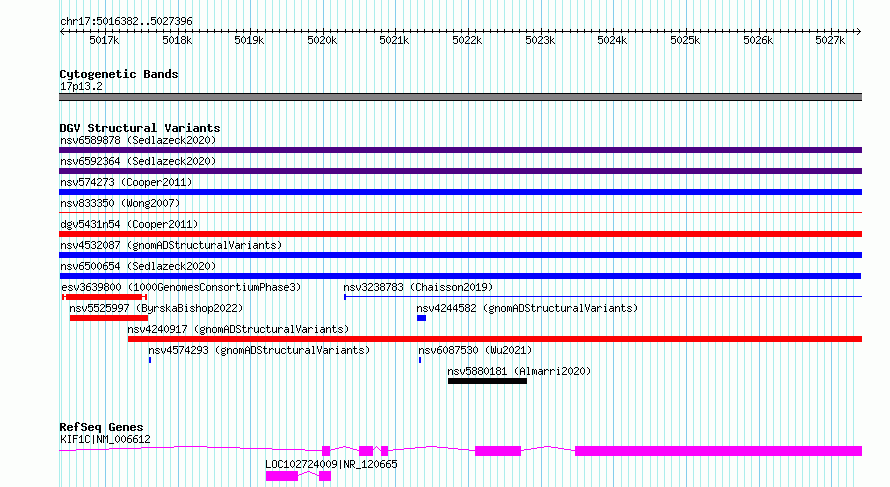Select the thin blue line under nsv3238783

(x=603, y=296)
